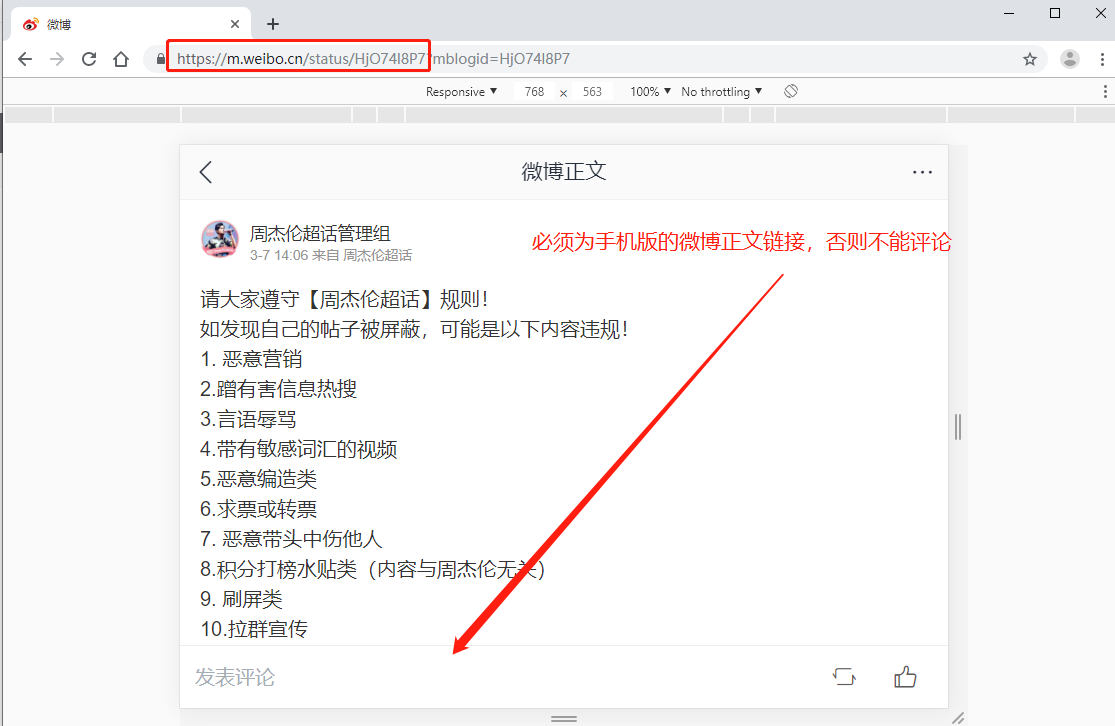Open 周杰伦超话管理组 avatar
Viewport: 1115px width, 726px height.
click(x=220, y=239)
